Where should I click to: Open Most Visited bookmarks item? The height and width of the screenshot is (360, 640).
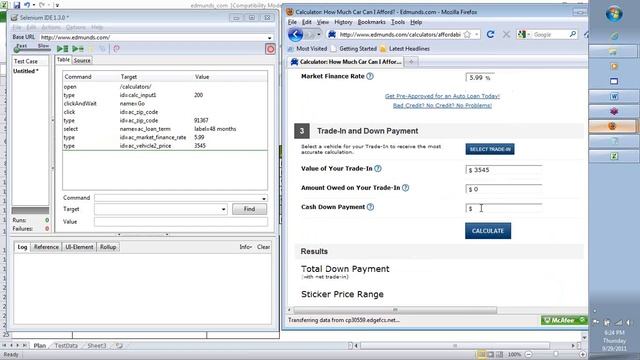[x=307, y=49]
